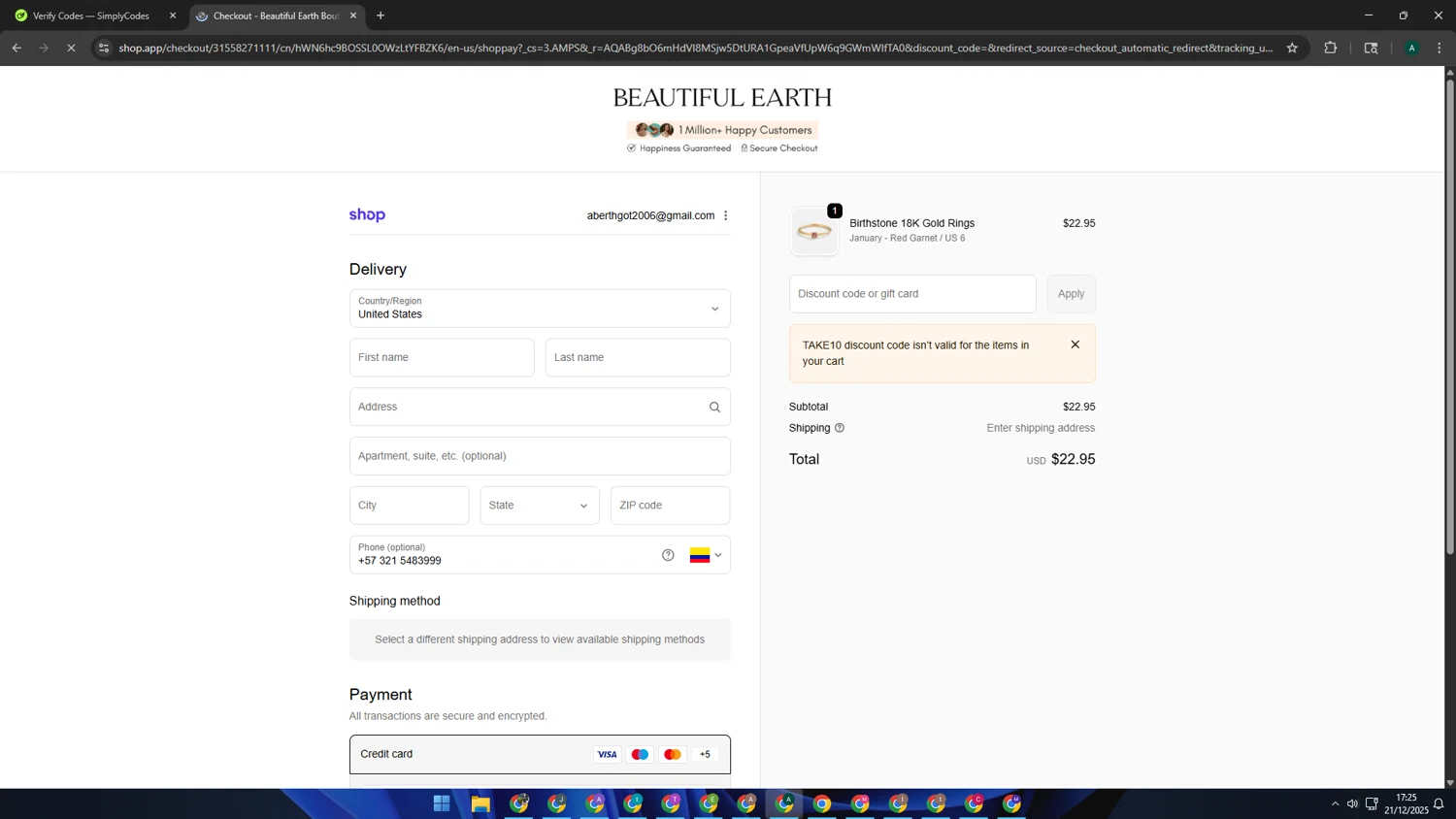Open the Windows Start menu
1456x819 pixels.
[442, 803]
